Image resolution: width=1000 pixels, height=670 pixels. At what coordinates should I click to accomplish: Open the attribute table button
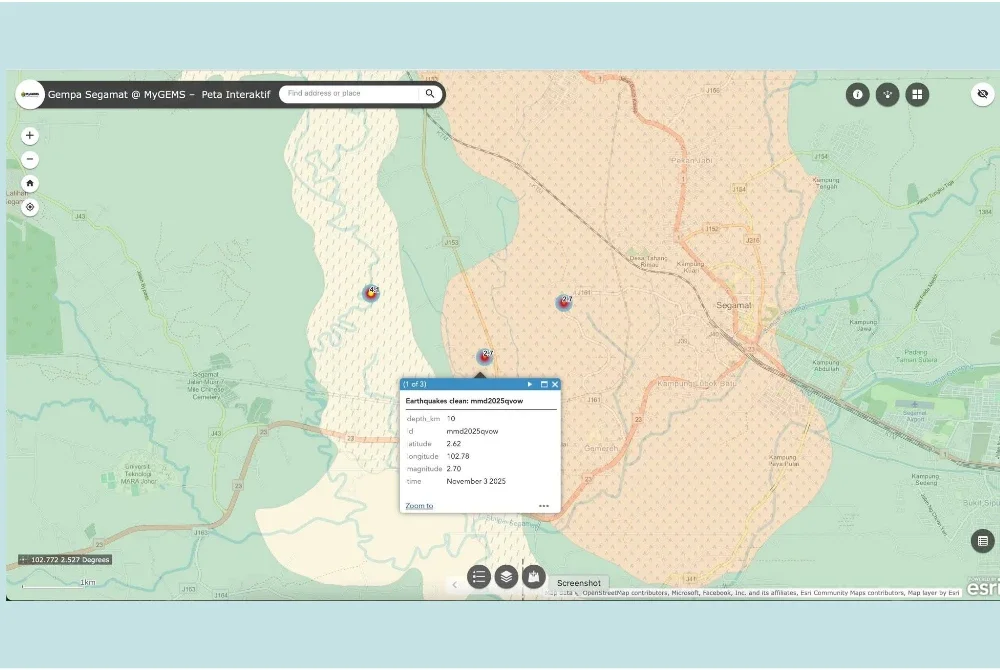click(982, 541)
